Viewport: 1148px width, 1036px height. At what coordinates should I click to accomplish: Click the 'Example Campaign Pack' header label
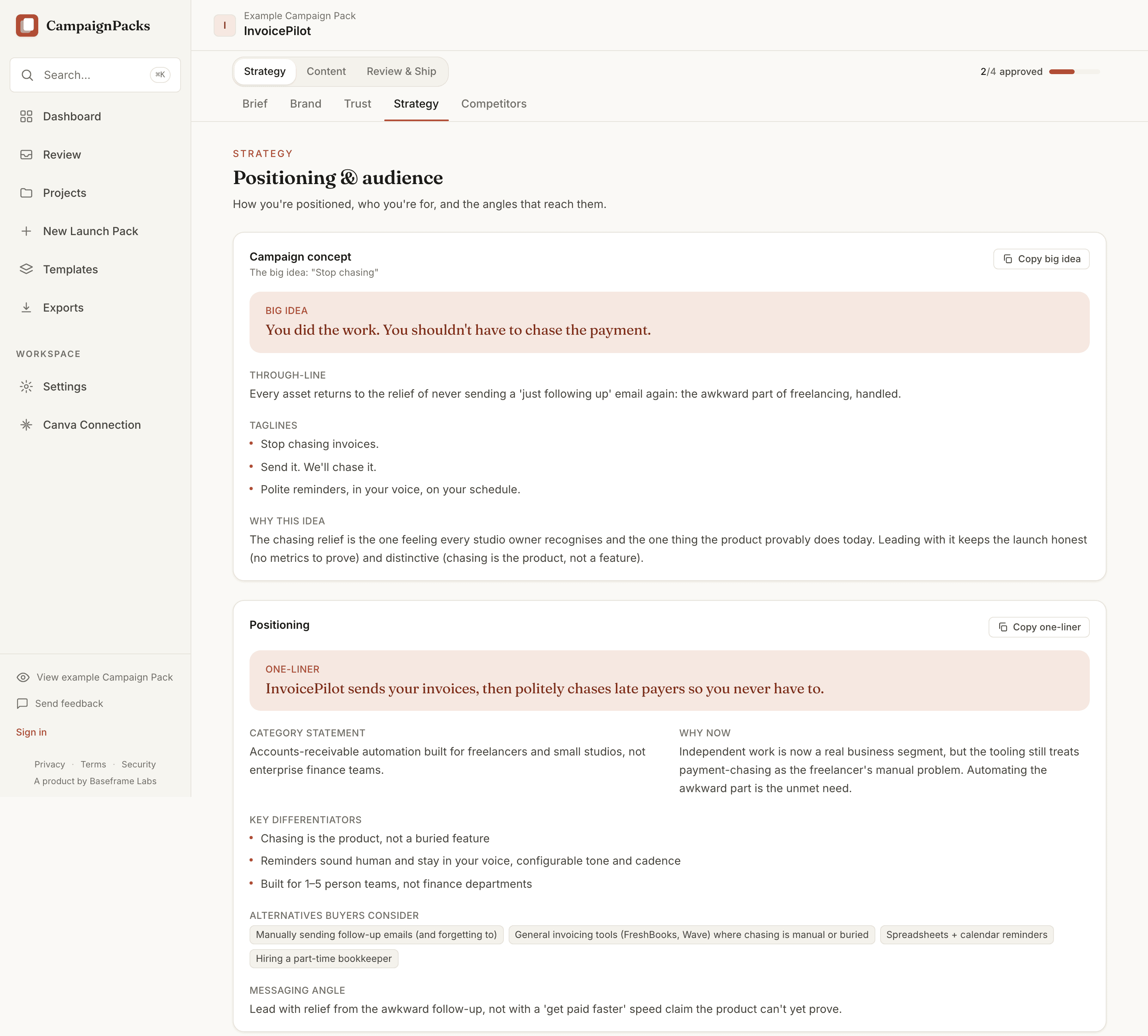point(299,16)
